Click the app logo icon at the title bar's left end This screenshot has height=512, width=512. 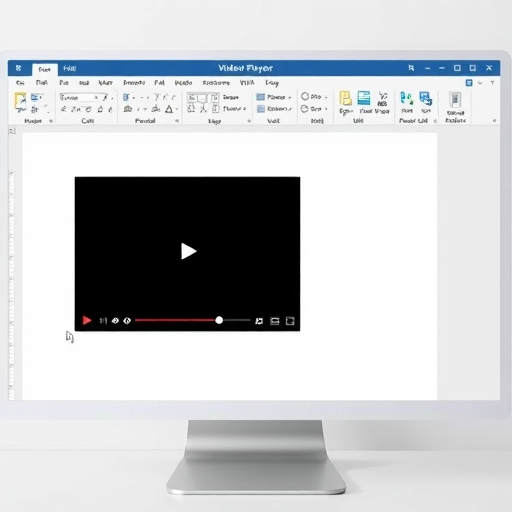19,68
